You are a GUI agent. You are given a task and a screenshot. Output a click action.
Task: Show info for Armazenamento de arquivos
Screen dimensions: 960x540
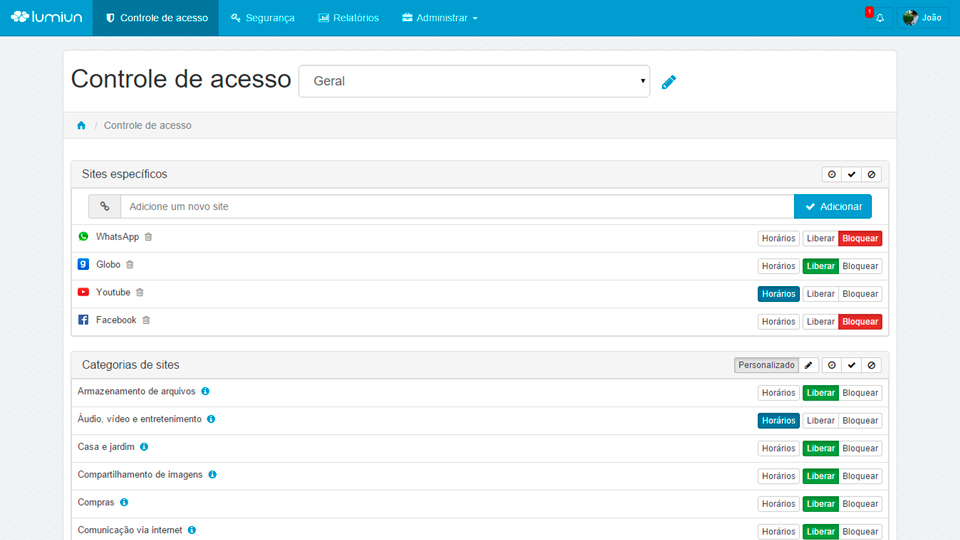coord(205,391)
